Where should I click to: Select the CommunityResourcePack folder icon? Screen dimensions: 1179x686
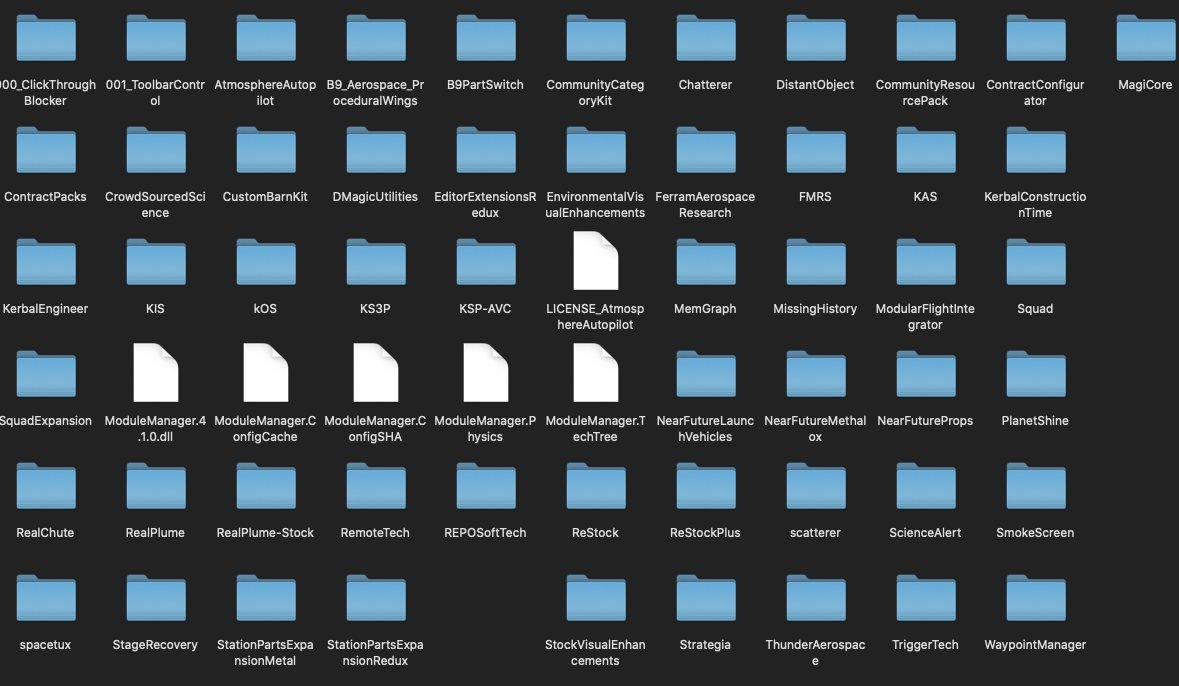pos(926,38)
